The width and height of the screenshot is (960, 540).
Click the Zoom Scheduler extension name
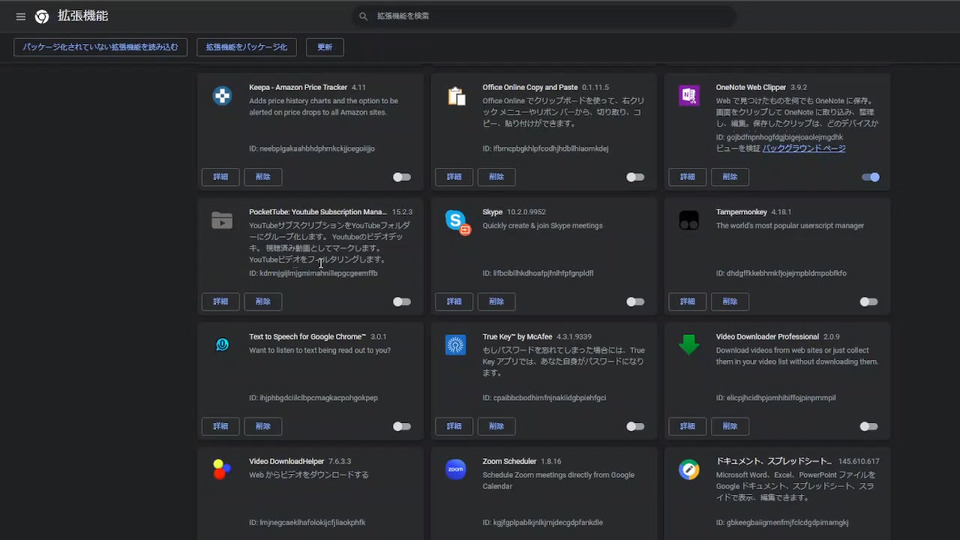coord(509,461)
